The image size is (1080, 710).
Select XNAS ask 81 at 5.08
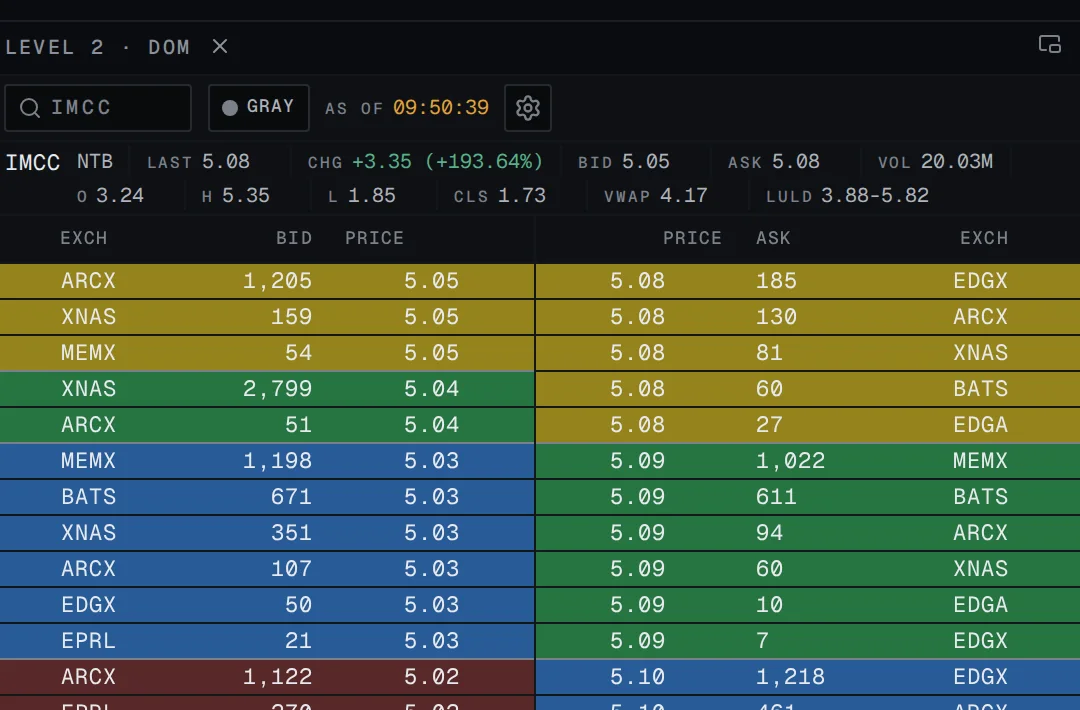(x=808, y=353)
